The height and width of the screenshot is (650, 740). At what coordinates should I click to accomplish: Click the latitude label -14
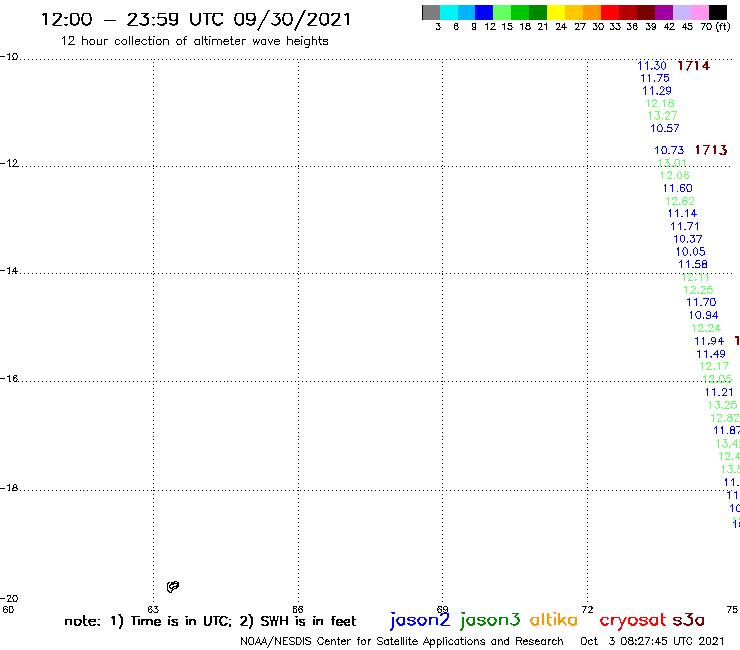pyautogui.click(x=9, y=271)
